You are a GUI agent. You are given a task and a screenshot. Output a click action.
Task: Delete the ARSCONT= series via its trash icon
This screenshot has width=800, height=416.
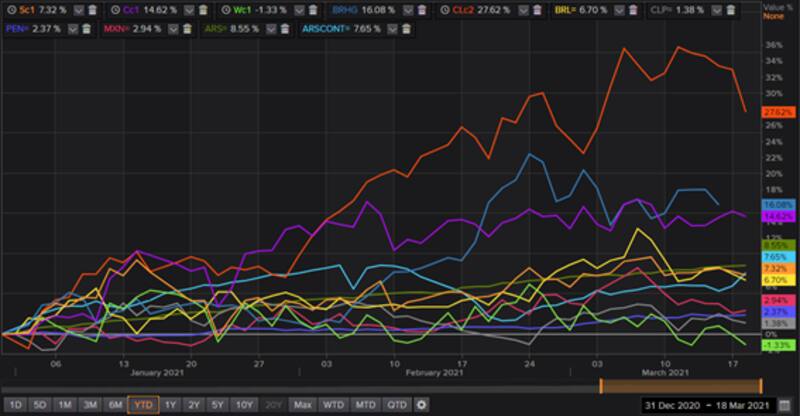pos(406,29)
